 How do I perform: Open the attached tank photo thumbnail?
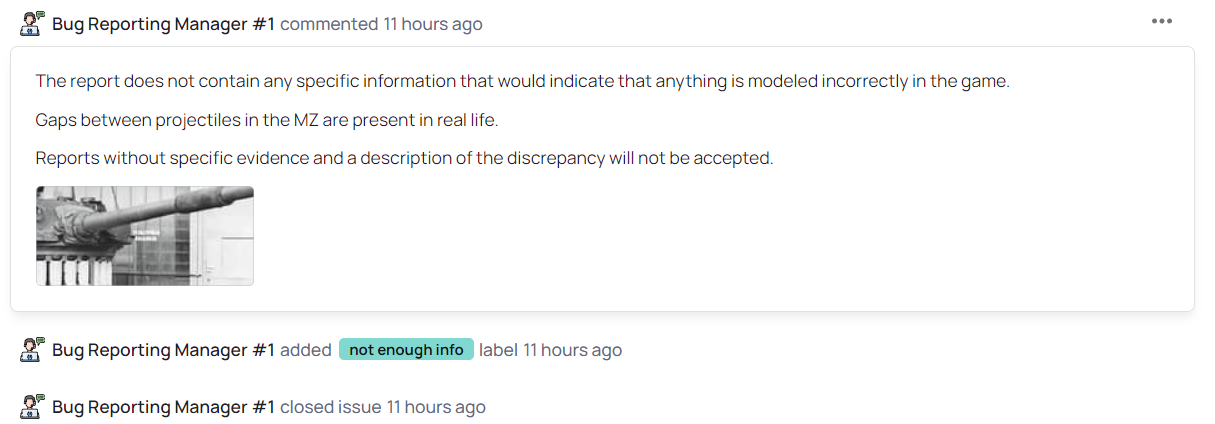(145, 236)
